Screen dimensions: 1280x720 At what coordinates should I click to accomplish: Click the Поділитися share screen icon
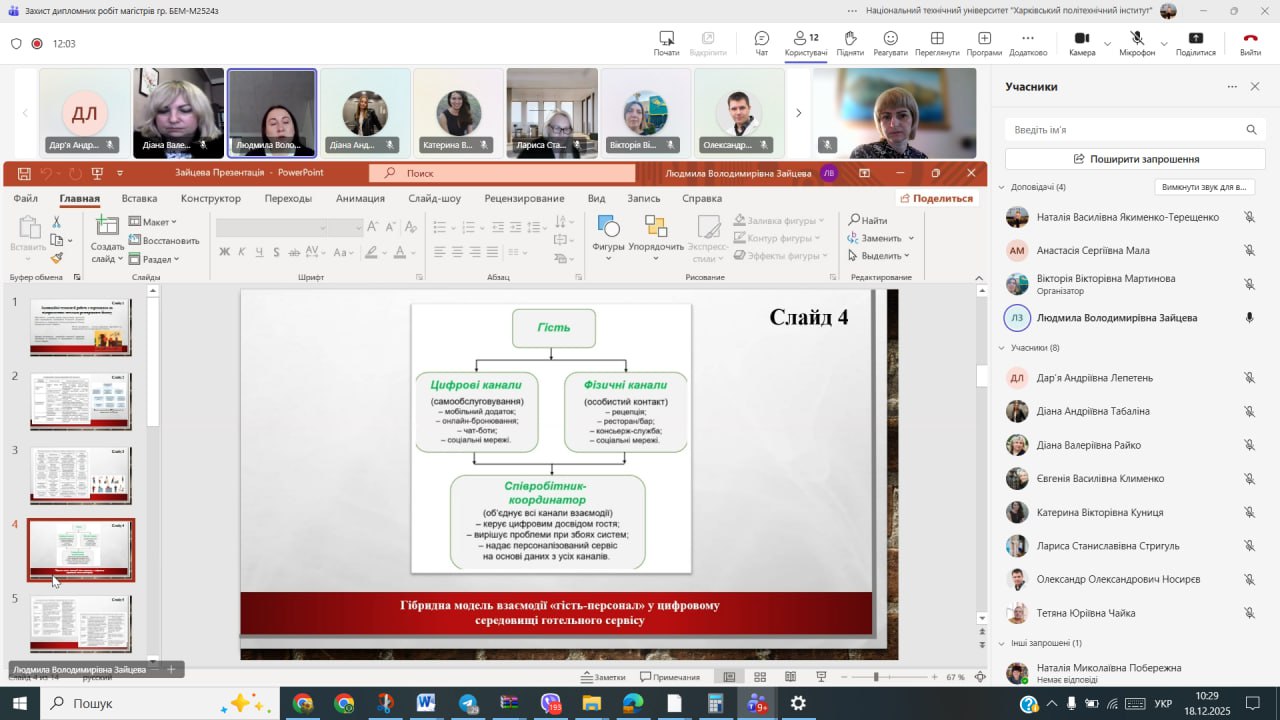pyautogui.click(x=1196, y=38)
